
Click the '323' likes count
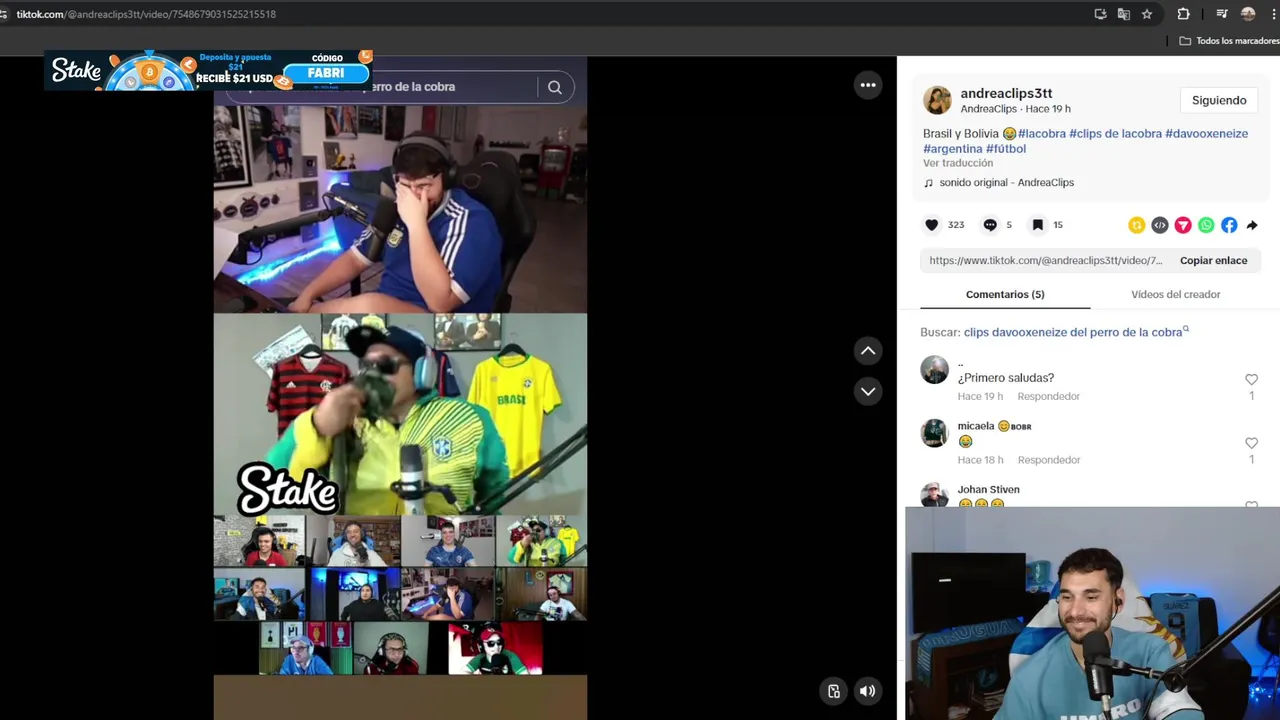coord(956,225)
